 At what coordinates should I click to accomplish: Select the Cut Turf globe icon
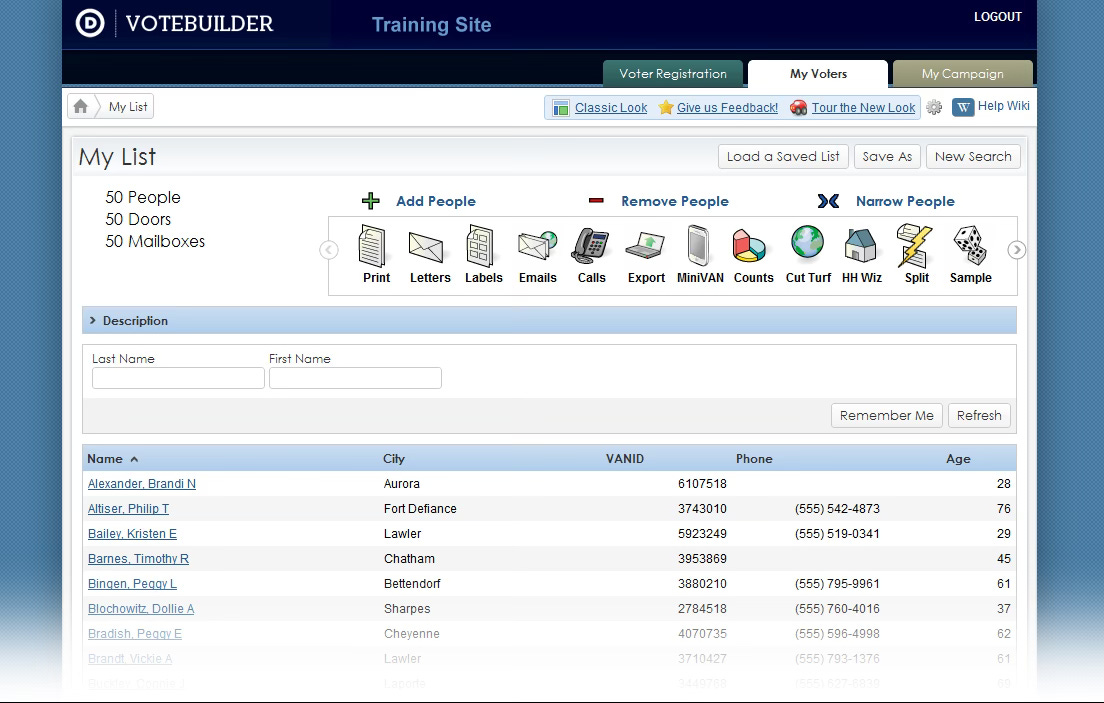click(807, 243)
